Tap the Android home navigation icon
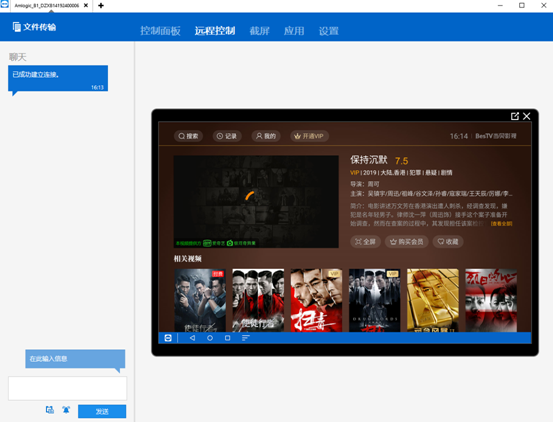Viewport: 553px width, 422px height. [210, 338]
